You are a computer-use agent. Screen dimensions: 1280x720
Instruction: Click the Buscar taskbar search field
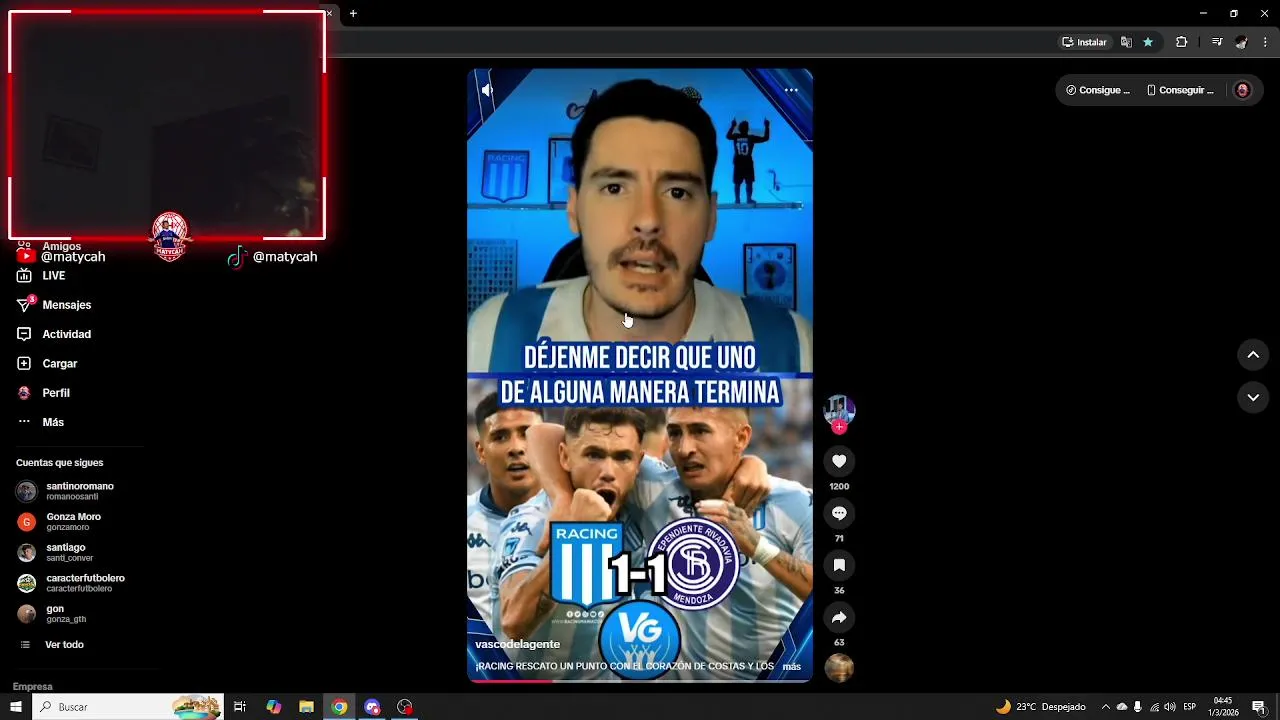[128, 707]
